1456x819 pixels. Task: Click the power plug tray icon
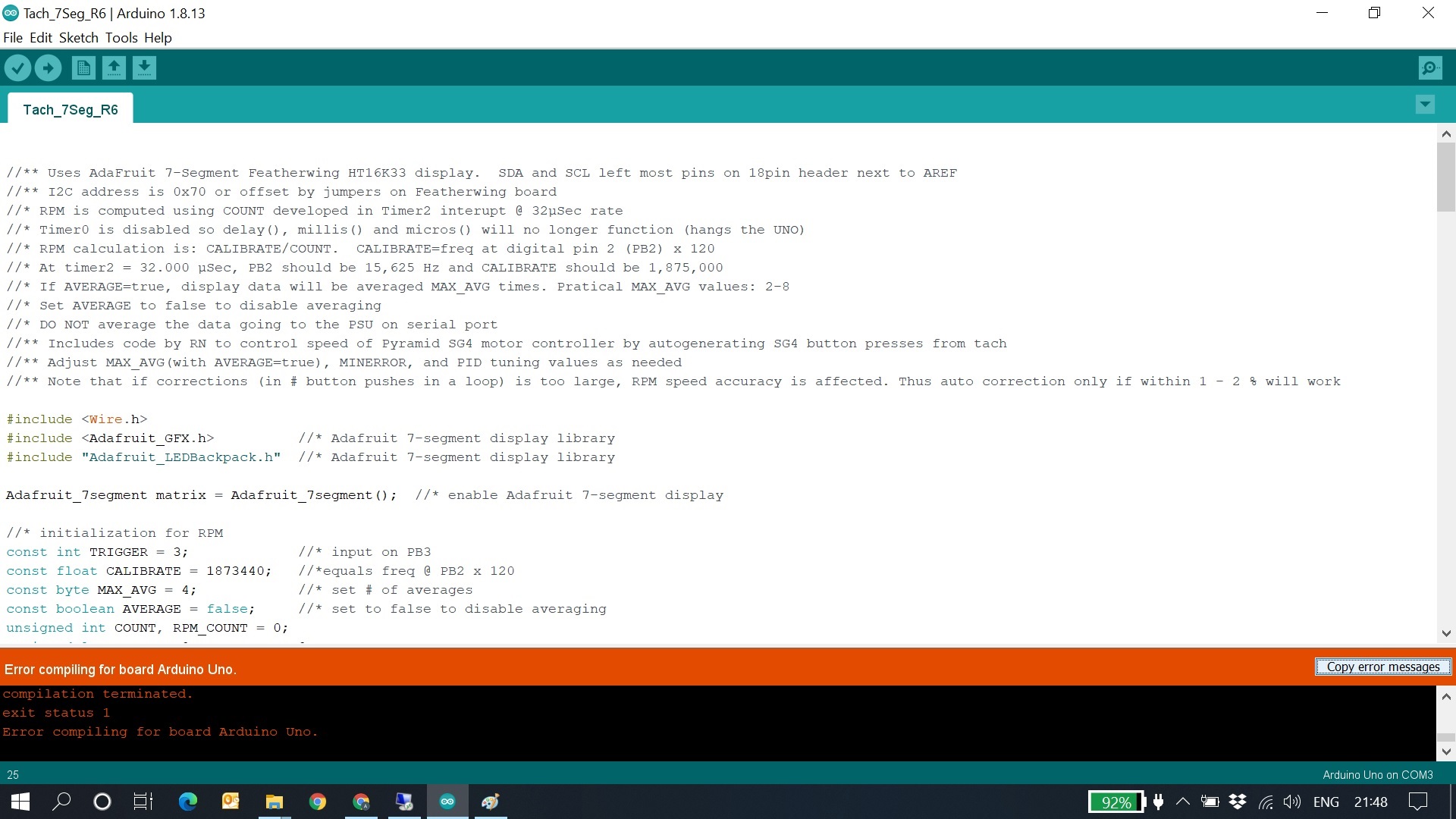coord(1158,802)
